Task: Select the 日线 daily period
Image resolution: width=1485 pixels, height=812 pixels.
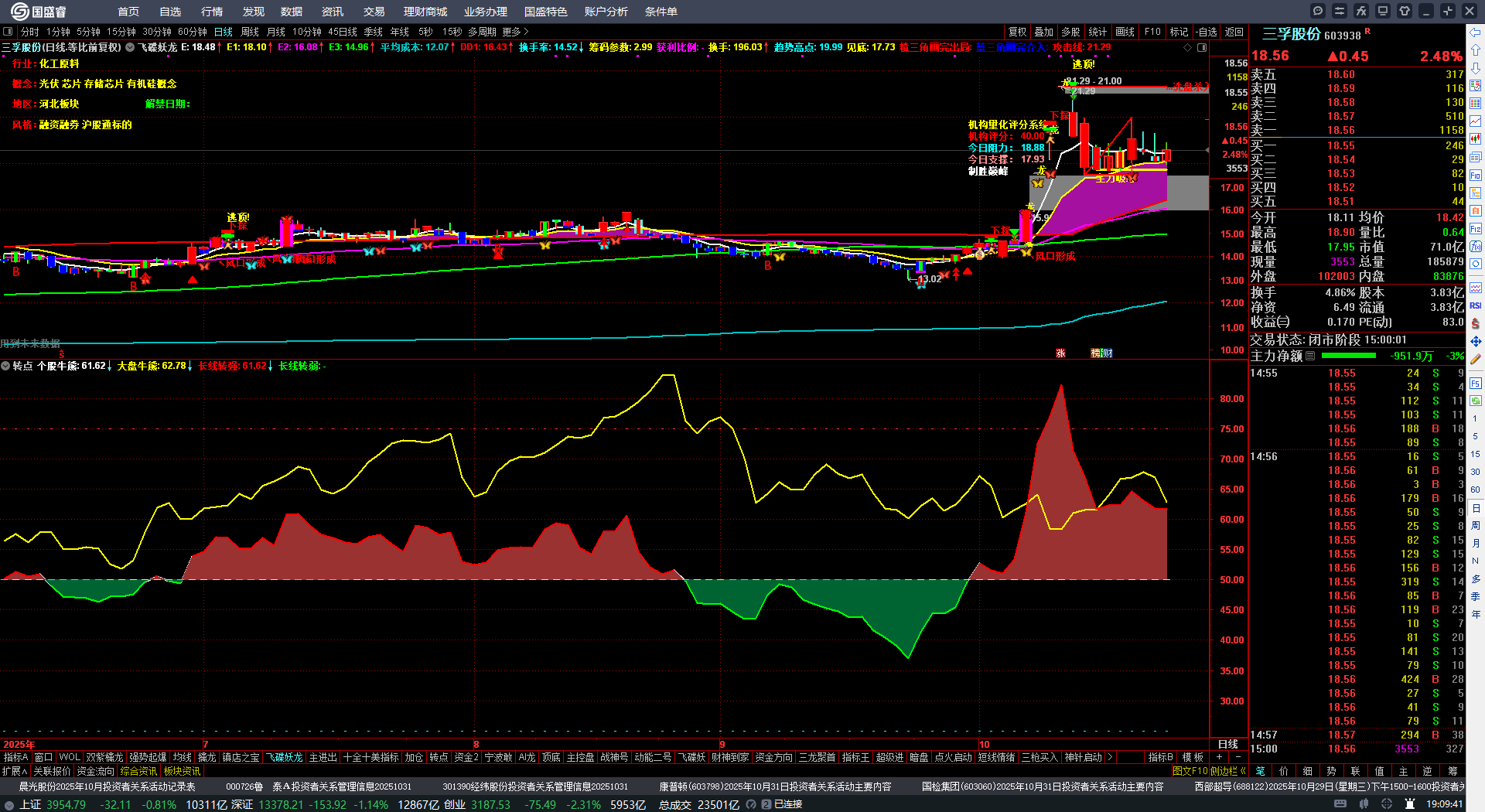Action: (224, 32)
